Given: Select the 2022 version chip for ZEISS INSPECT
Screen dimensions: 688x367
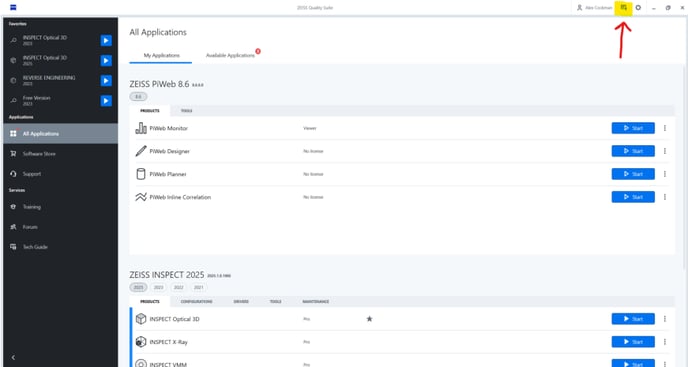Looking at the screenshot, I should (179, 288).
